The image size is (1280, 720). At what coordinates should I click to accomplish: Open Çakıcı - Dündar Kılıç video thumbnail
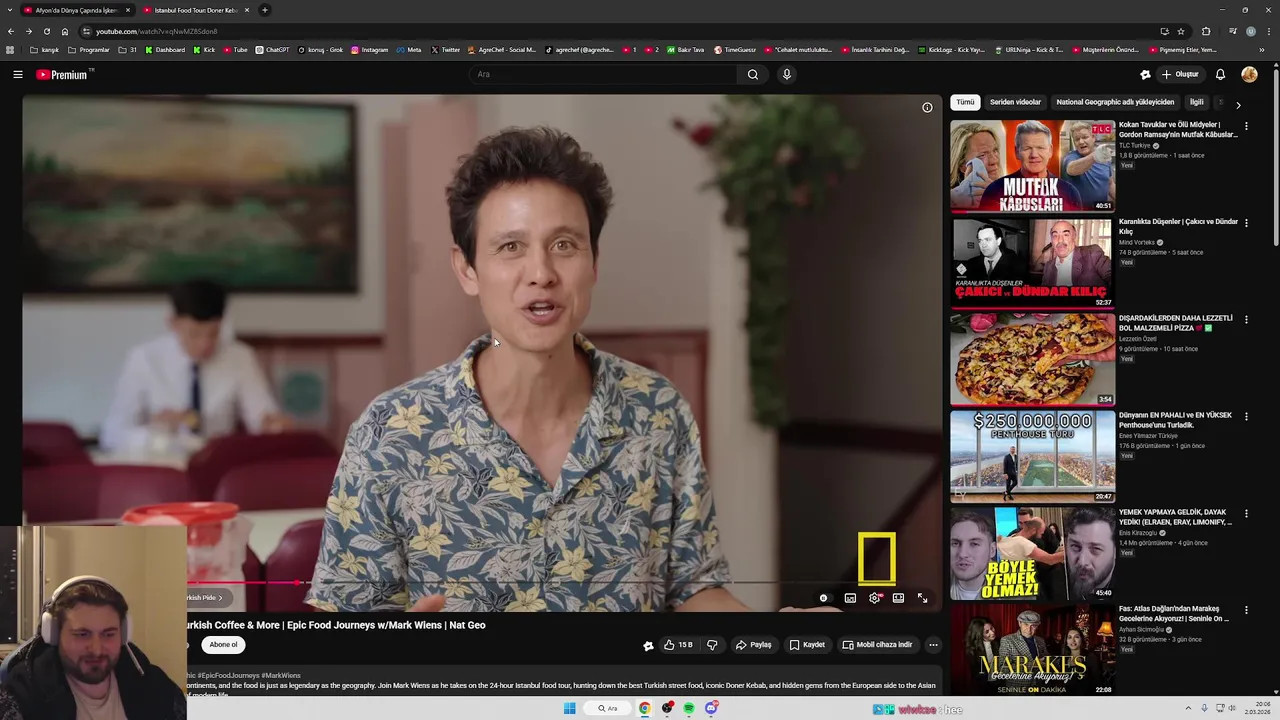1032,263
